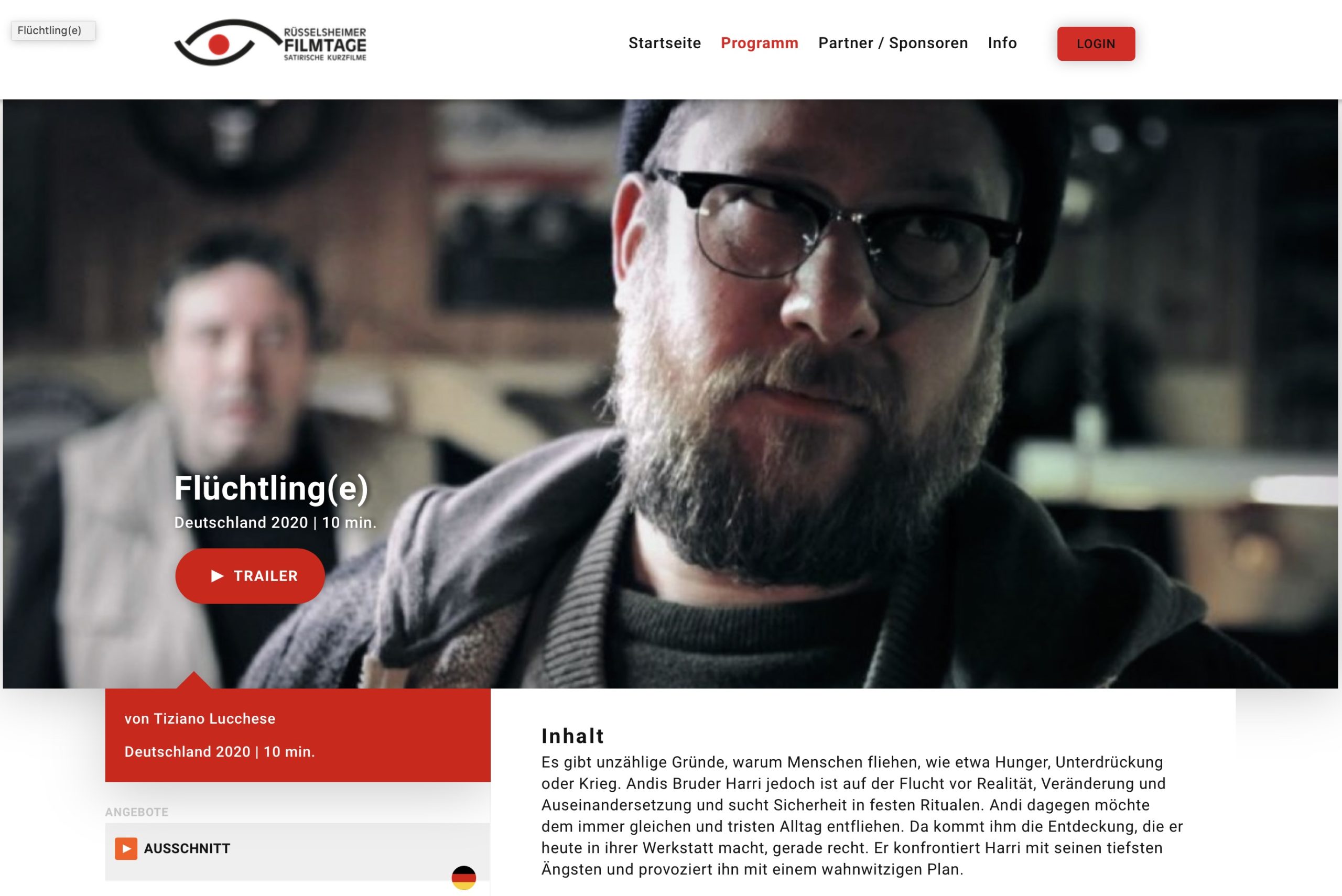Click the German flag icon
Viewport: 1342px width, 896px height.
(x=463, y=878)
